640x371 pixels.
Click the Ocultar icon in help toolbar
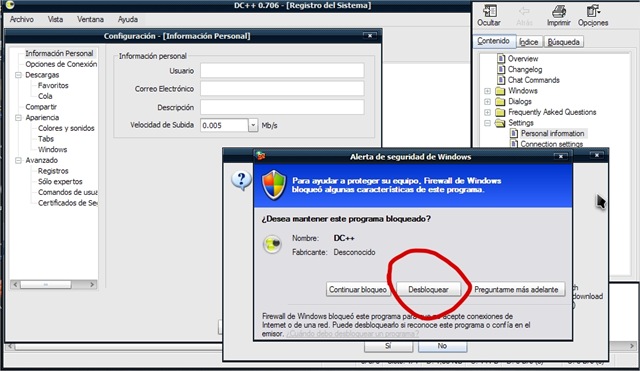(x=490, y=11)
